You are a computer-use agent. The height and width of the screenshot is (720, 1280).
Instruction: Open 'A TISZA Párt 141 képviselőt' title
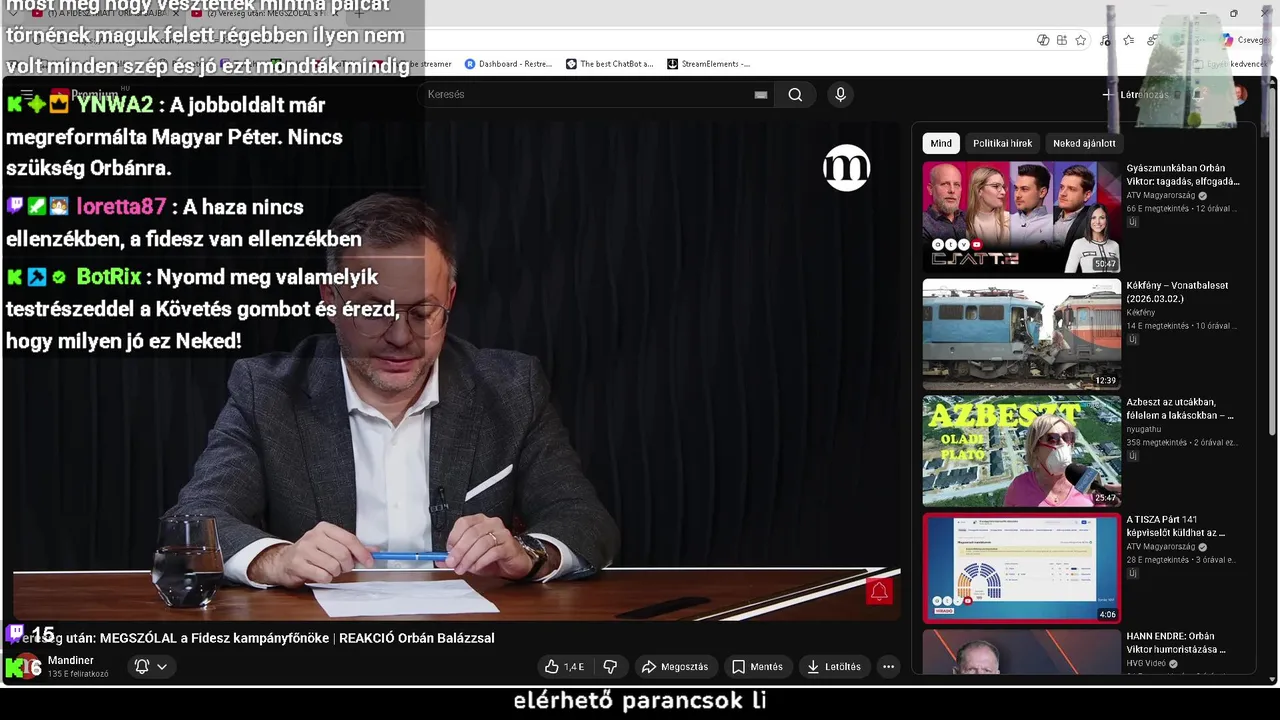click(x=1176, y=526)
